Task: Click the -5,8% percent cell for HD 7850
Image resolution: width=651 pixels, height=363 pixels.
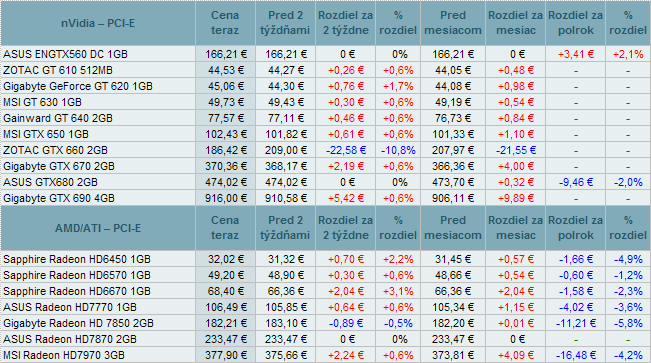Action: click(x=628, y=323)
